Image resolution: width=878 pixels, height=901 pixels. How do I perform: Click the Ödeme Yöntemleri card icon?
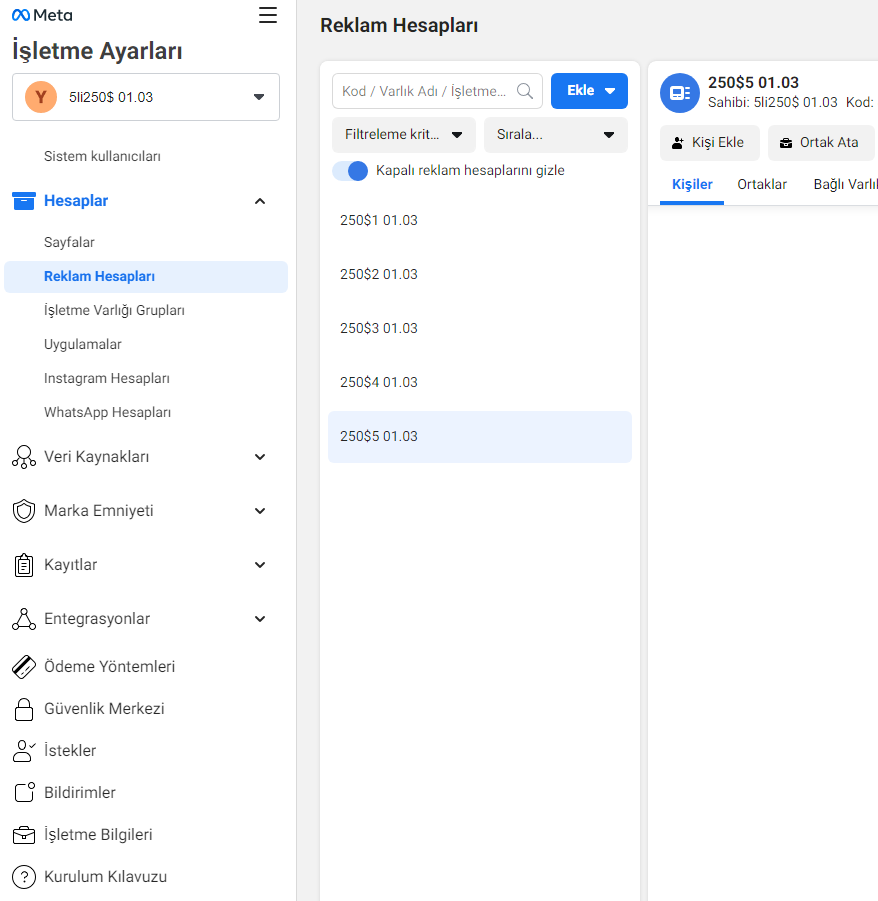[x=24, y=667]
